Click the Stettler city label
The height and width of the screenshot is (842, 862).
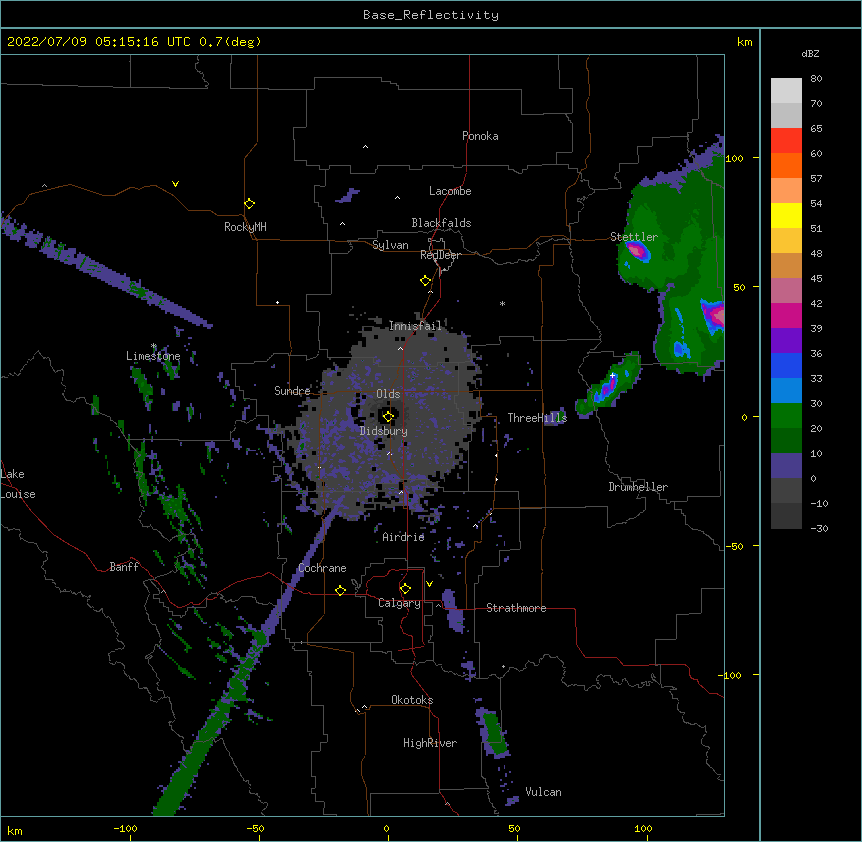click(x=634, y=237)
